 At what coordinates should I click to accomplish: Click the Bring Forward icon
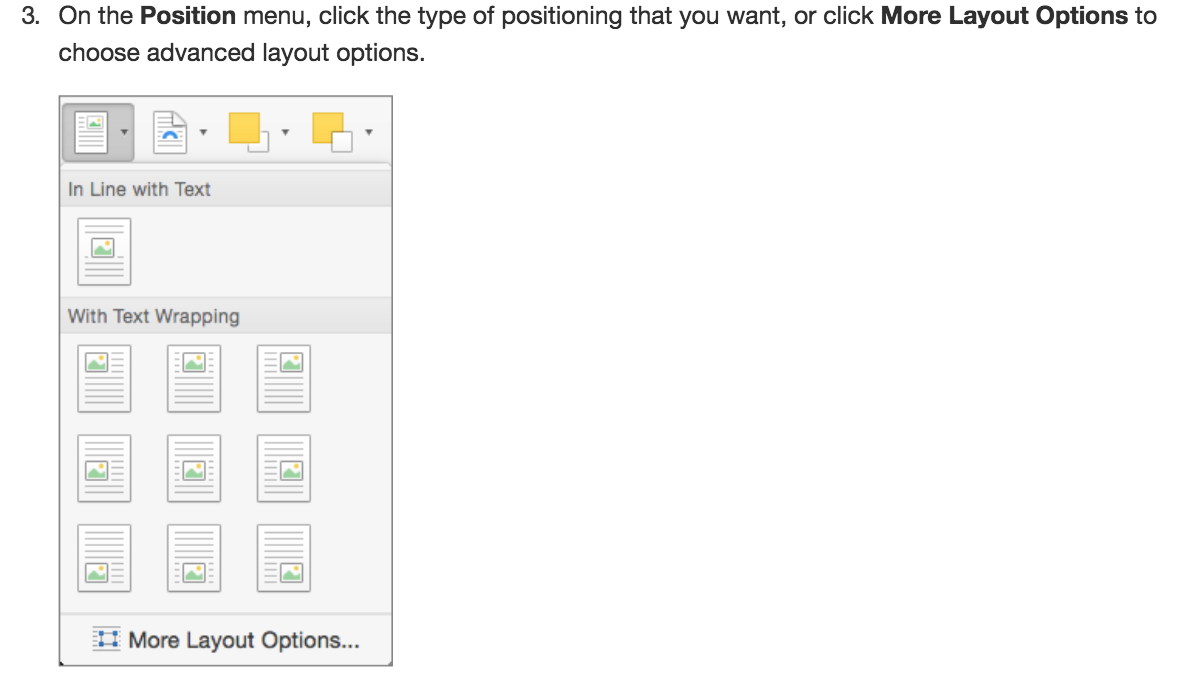[247, 132]
